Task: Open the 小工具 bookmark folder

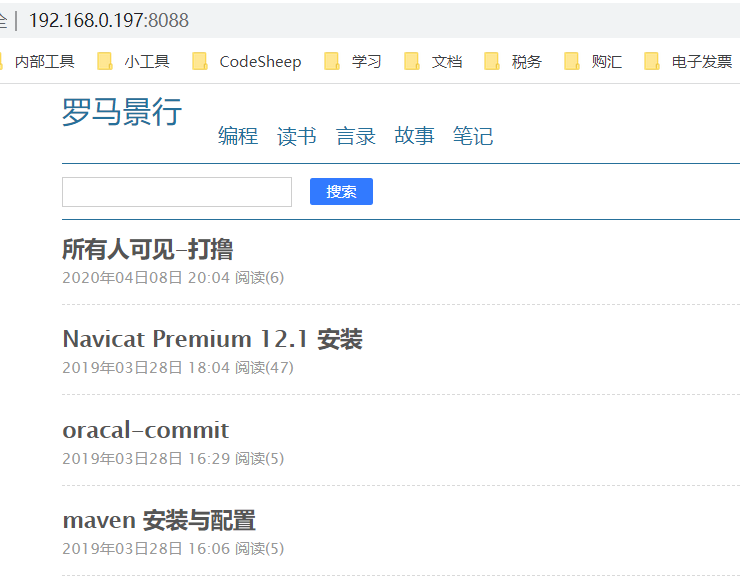Action: pyautogui.click(x=133, y=61)
